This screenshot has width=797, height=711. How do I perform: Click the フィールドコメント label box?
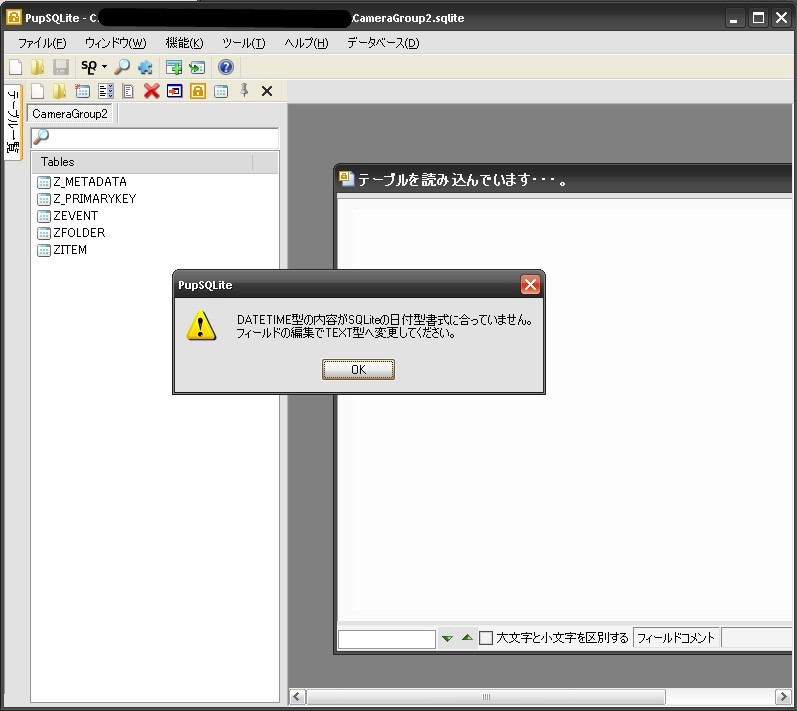click(676, 638)
